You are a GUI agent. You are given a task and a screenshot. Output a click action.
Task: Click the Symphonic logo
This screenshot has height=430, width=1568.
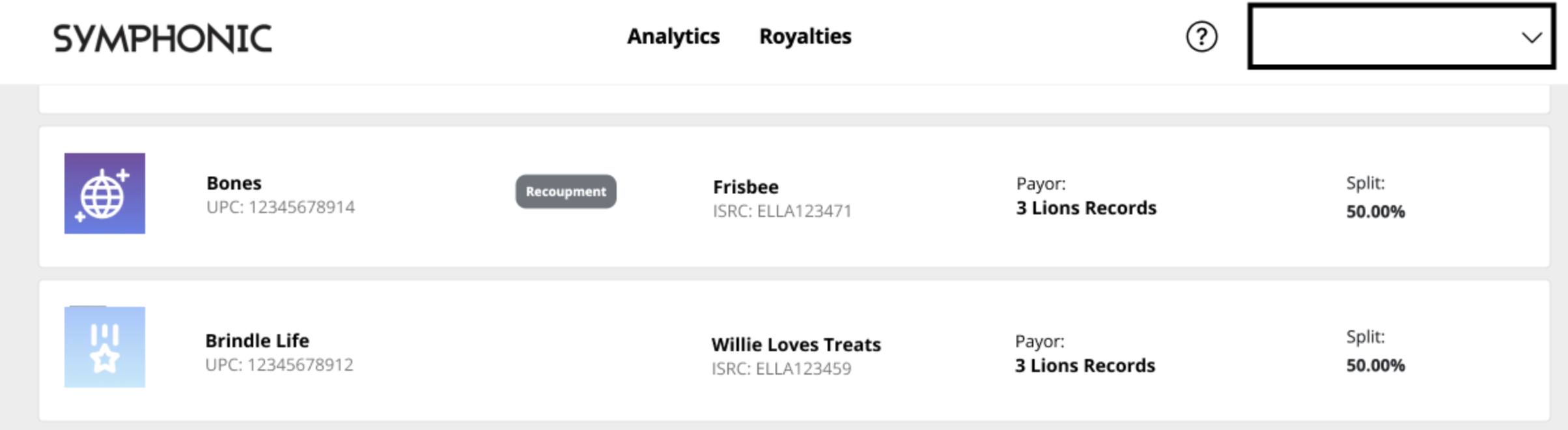pos(163,38)
